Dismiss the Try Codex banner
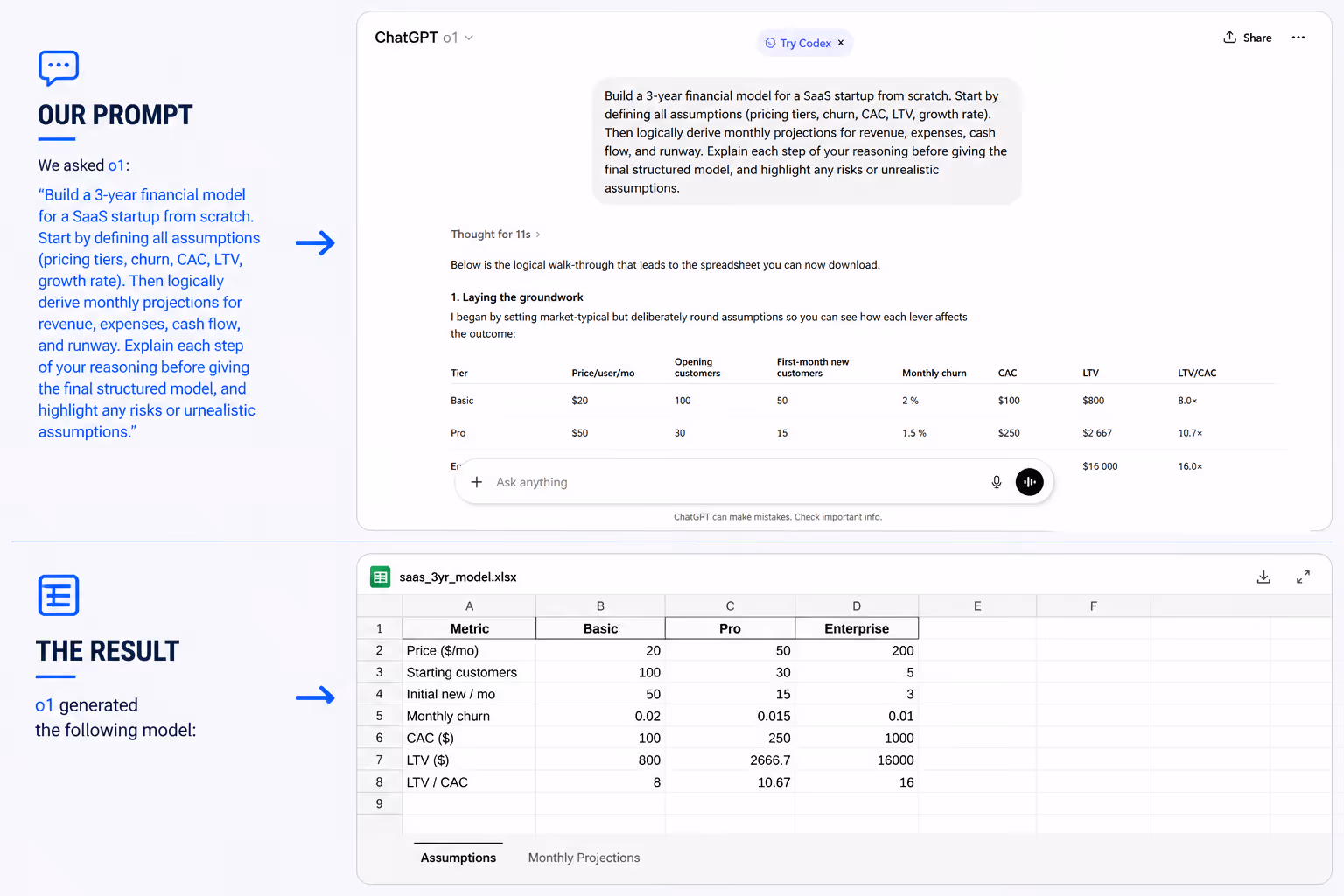The width and height of the screenshot is (1344, 896). click(841, 43)
